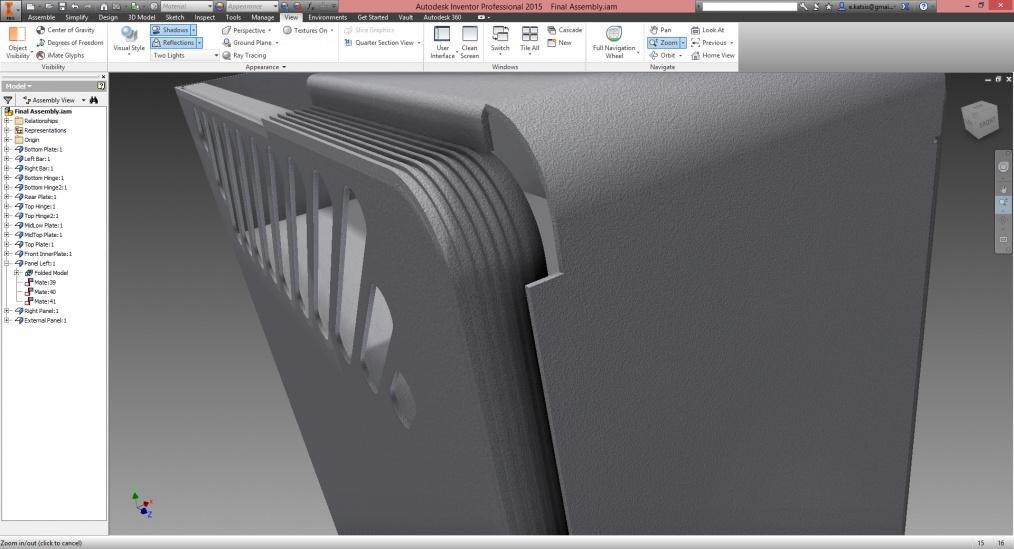Open the Full Navigation Wheel
Screen dimensions: 1014x549
[x=614, y=43]
